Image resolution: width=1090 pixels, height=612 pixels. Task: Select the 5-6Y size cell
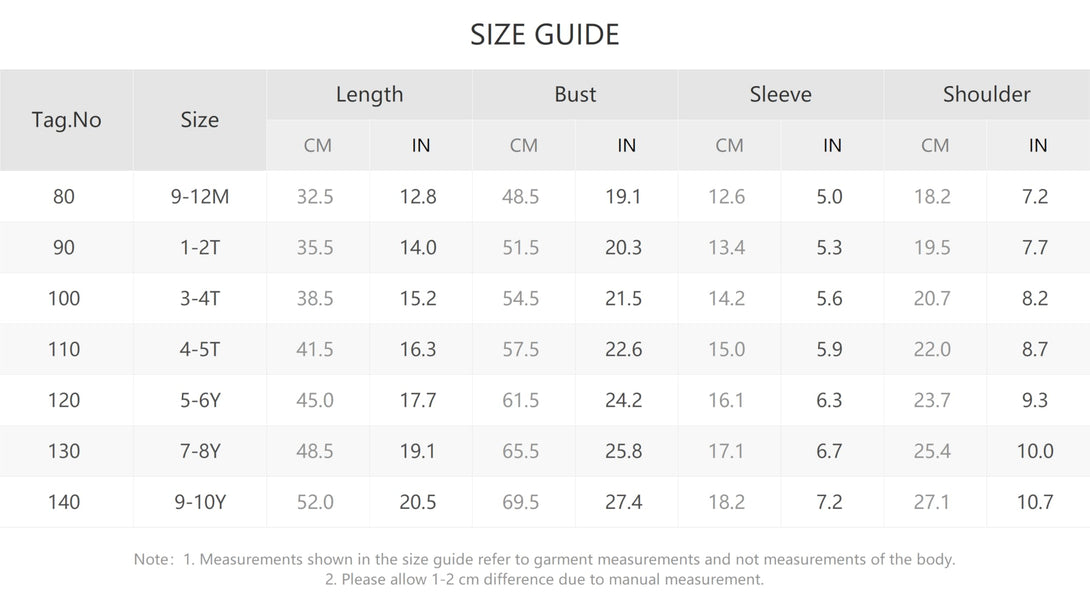(200, 400)
